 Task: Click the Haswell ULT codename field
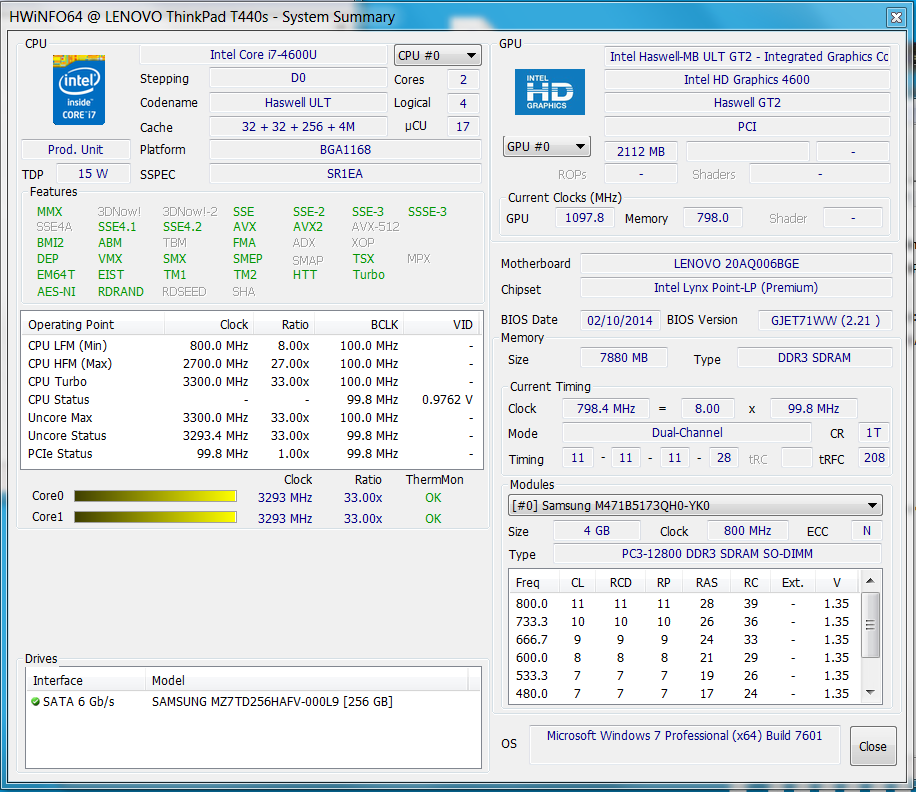[298, 103]
